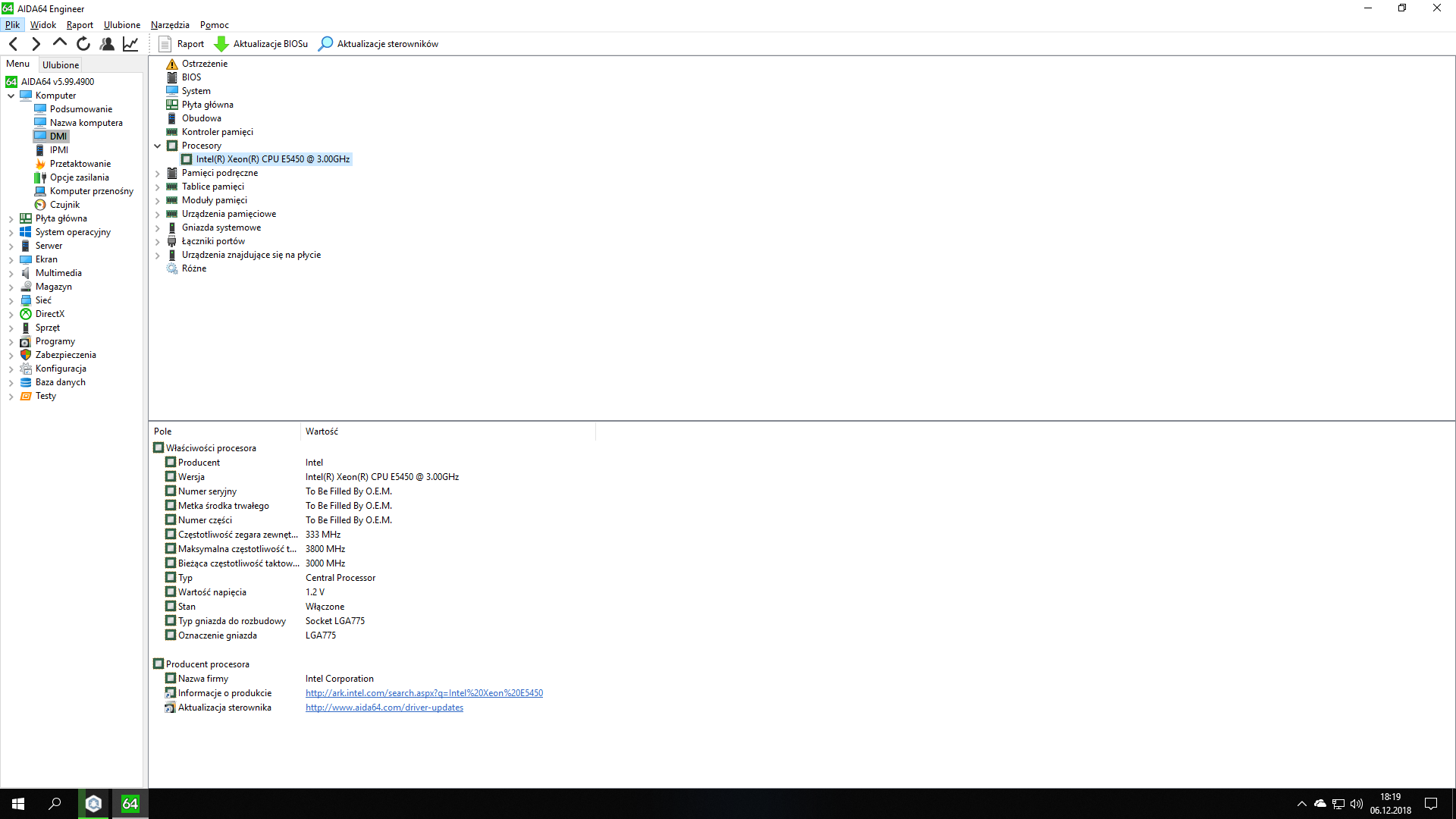Open the line-chart toolbar icon
Screen dimensions: 1456x819
click(x=130, y=44)
